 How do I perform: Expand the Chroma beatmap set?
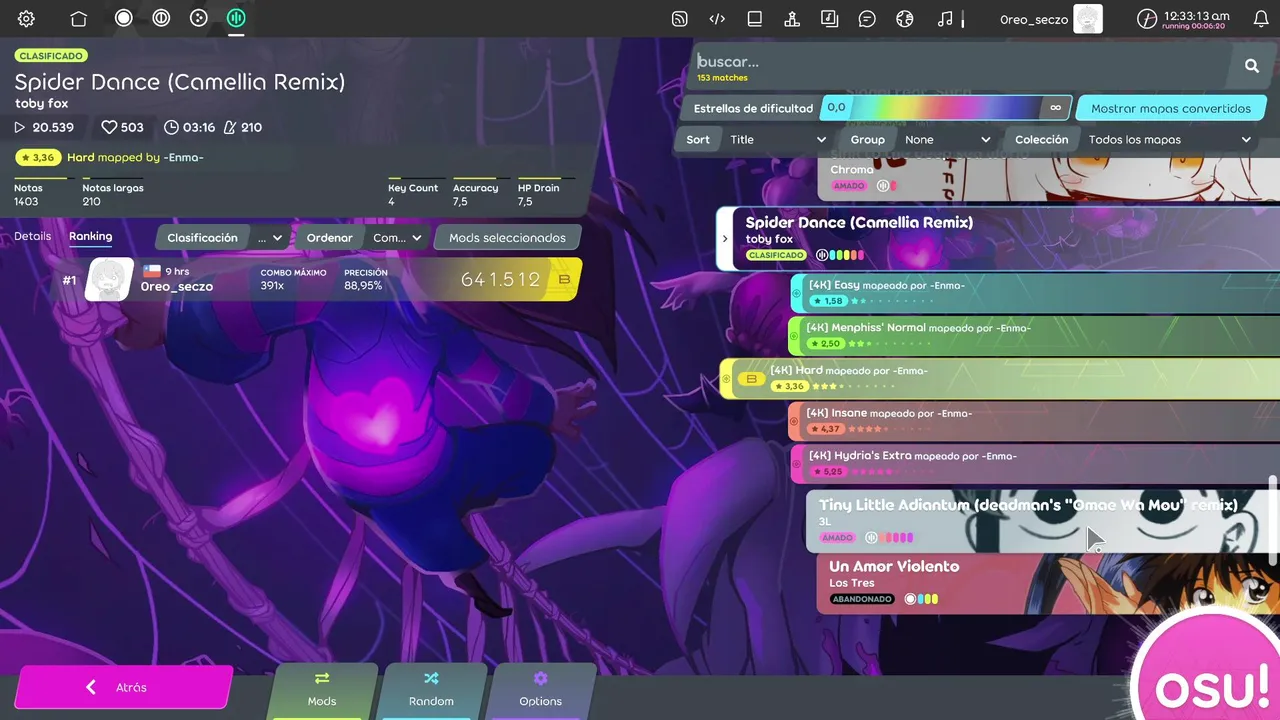[1048, 180]
